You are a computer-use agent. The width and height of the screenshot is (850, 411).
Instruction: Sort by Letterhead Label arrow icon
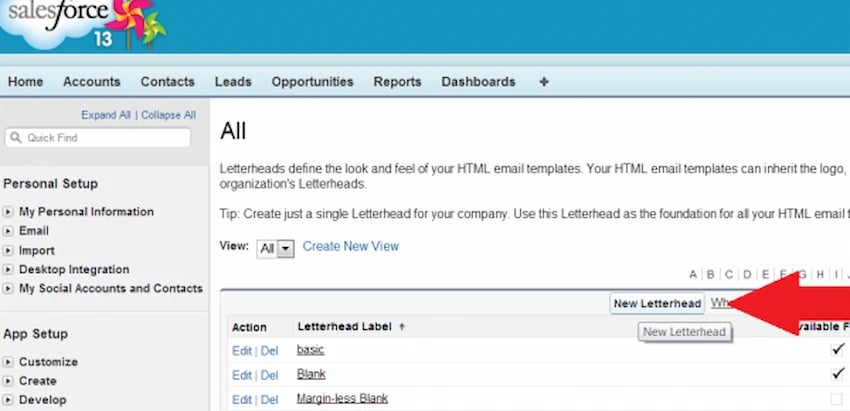click(402, 327)
